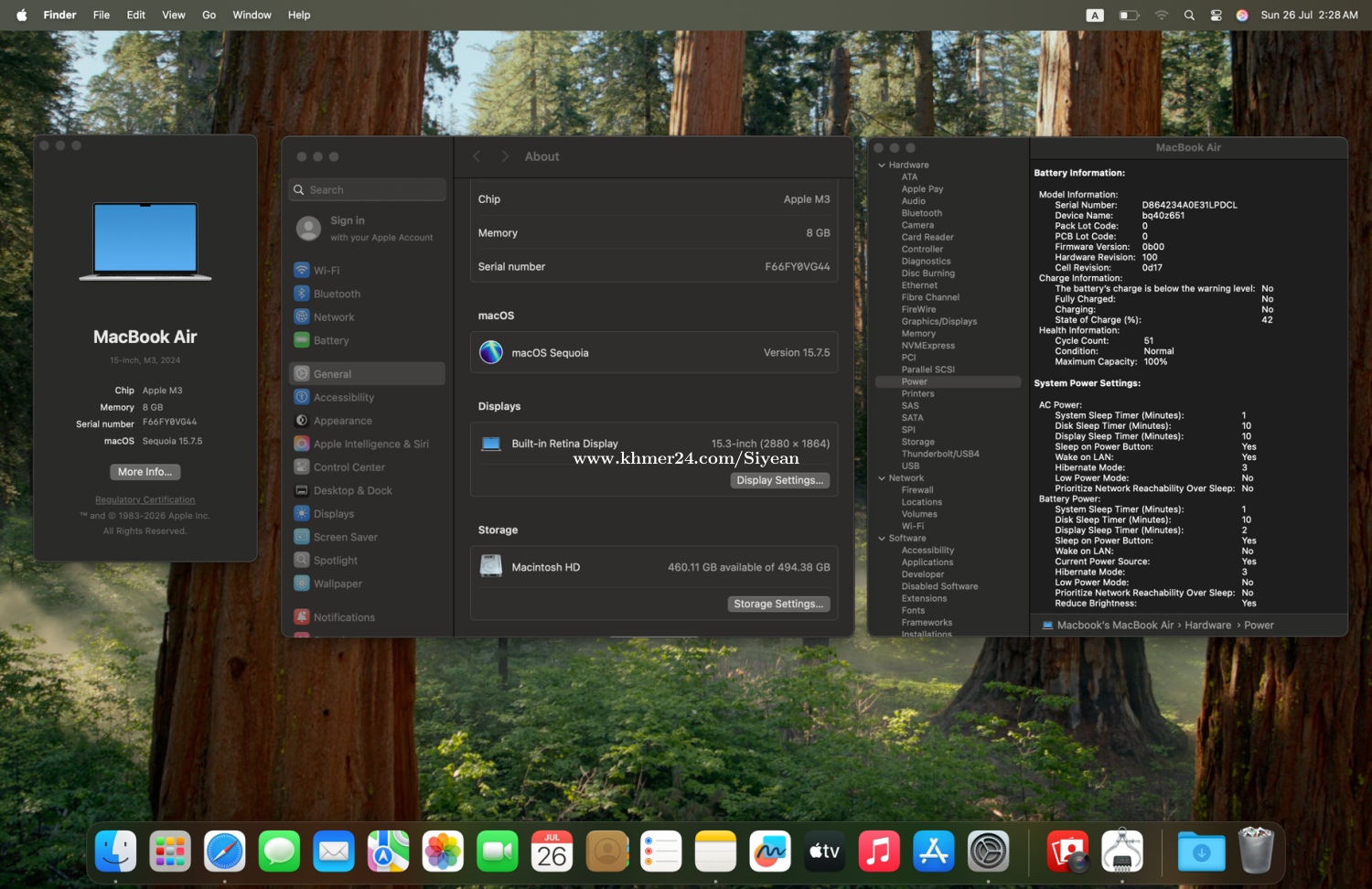Open Messages app in the Dock

(x=279, y=852)
